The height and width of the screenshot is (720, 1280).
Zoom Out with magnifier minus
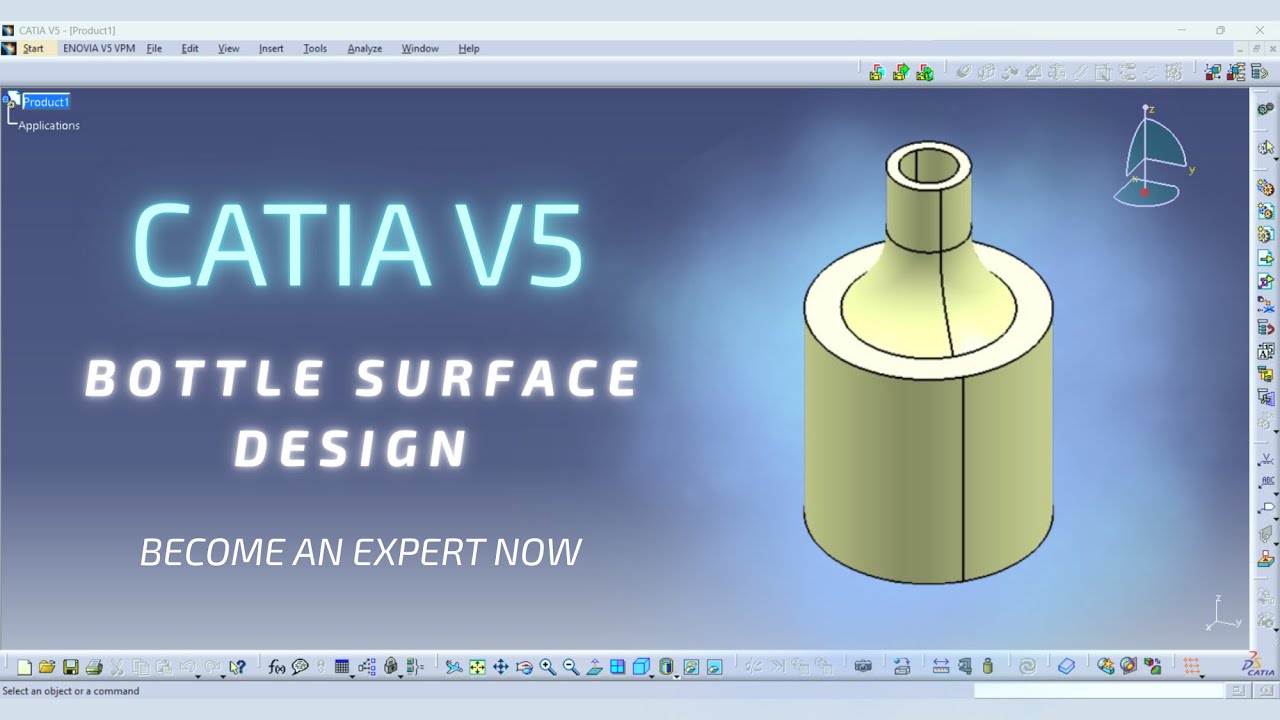tap(571, 667)
